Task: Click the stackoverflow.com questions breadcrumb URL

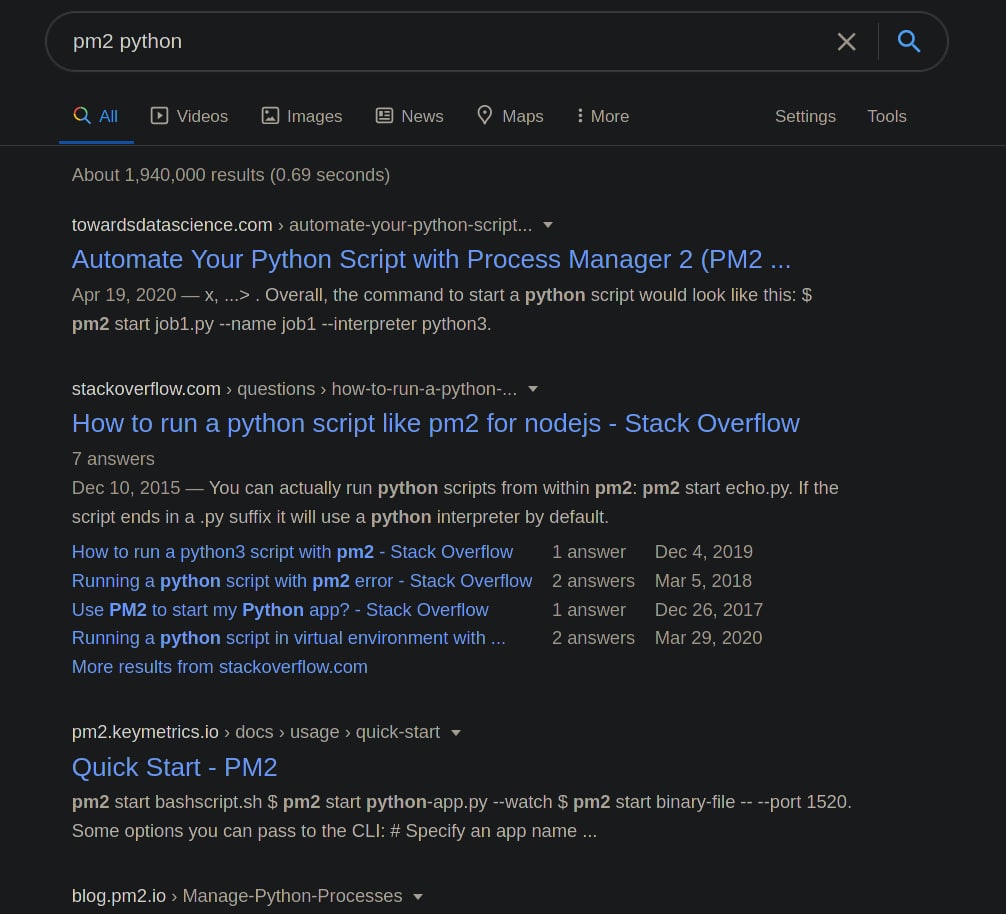Action: point(294,389)
